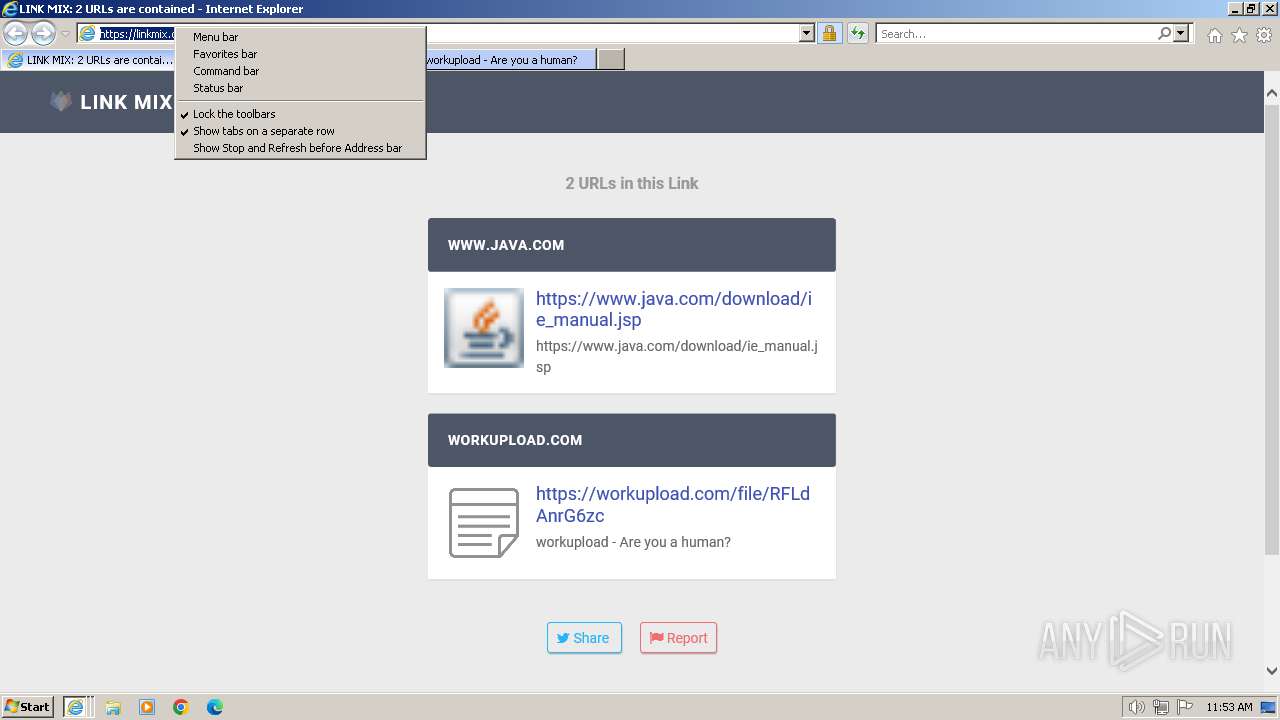Enable the Menu bar option
Screen dimensions: 1280x720
(300, 37)
